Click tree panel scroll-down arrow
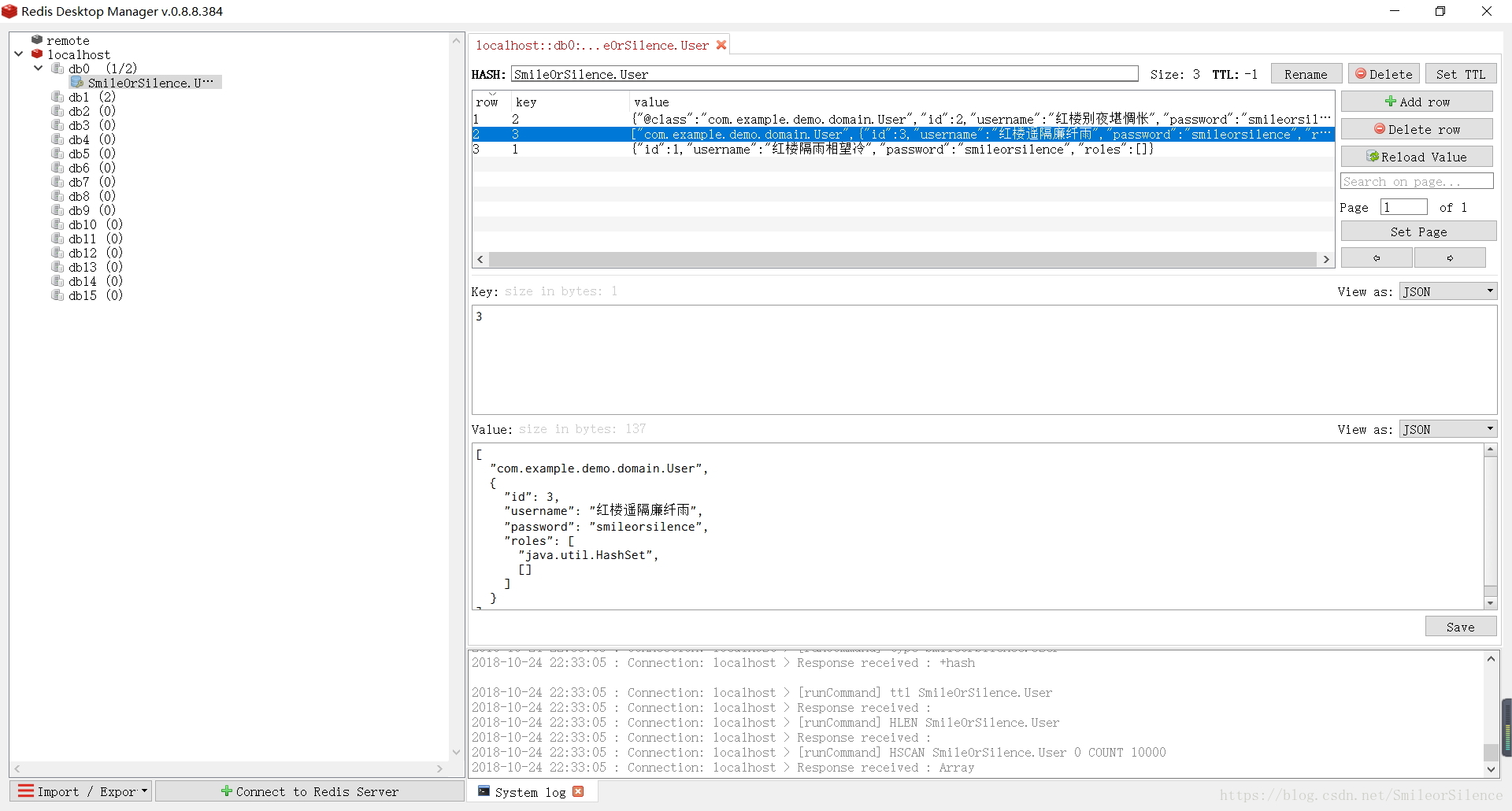 456,752
